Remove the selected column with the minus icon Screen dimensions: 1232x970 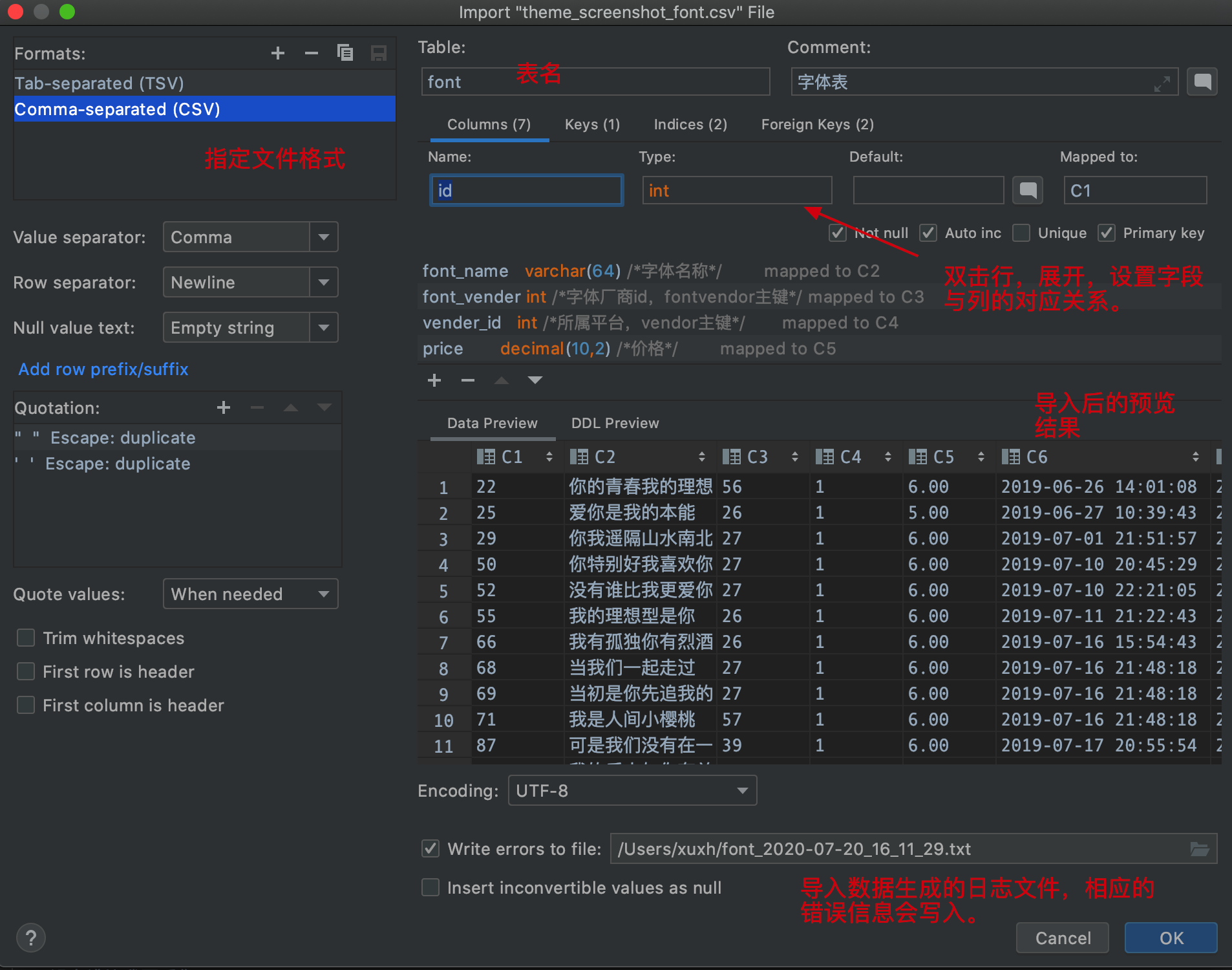click(468, 380)
